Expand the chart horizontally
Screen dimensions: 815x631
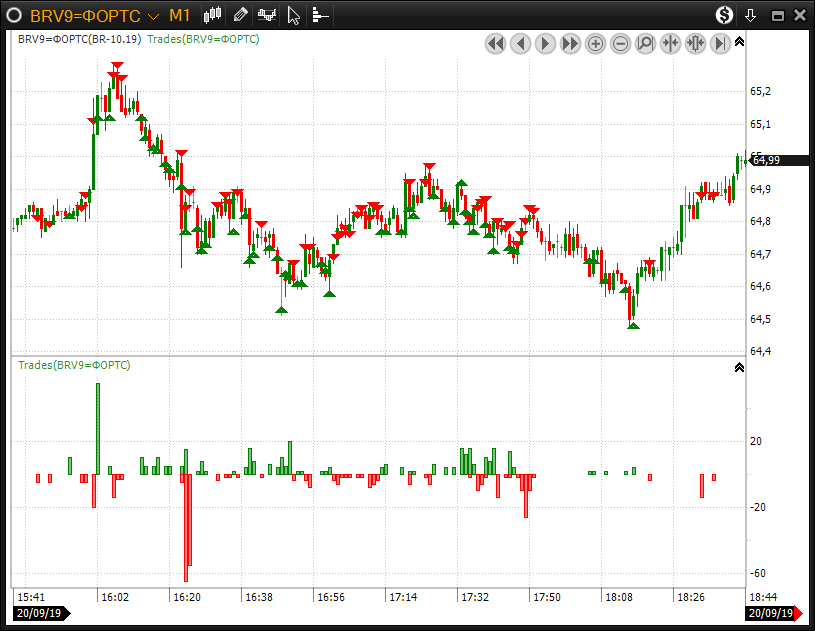tap(695, 43)
